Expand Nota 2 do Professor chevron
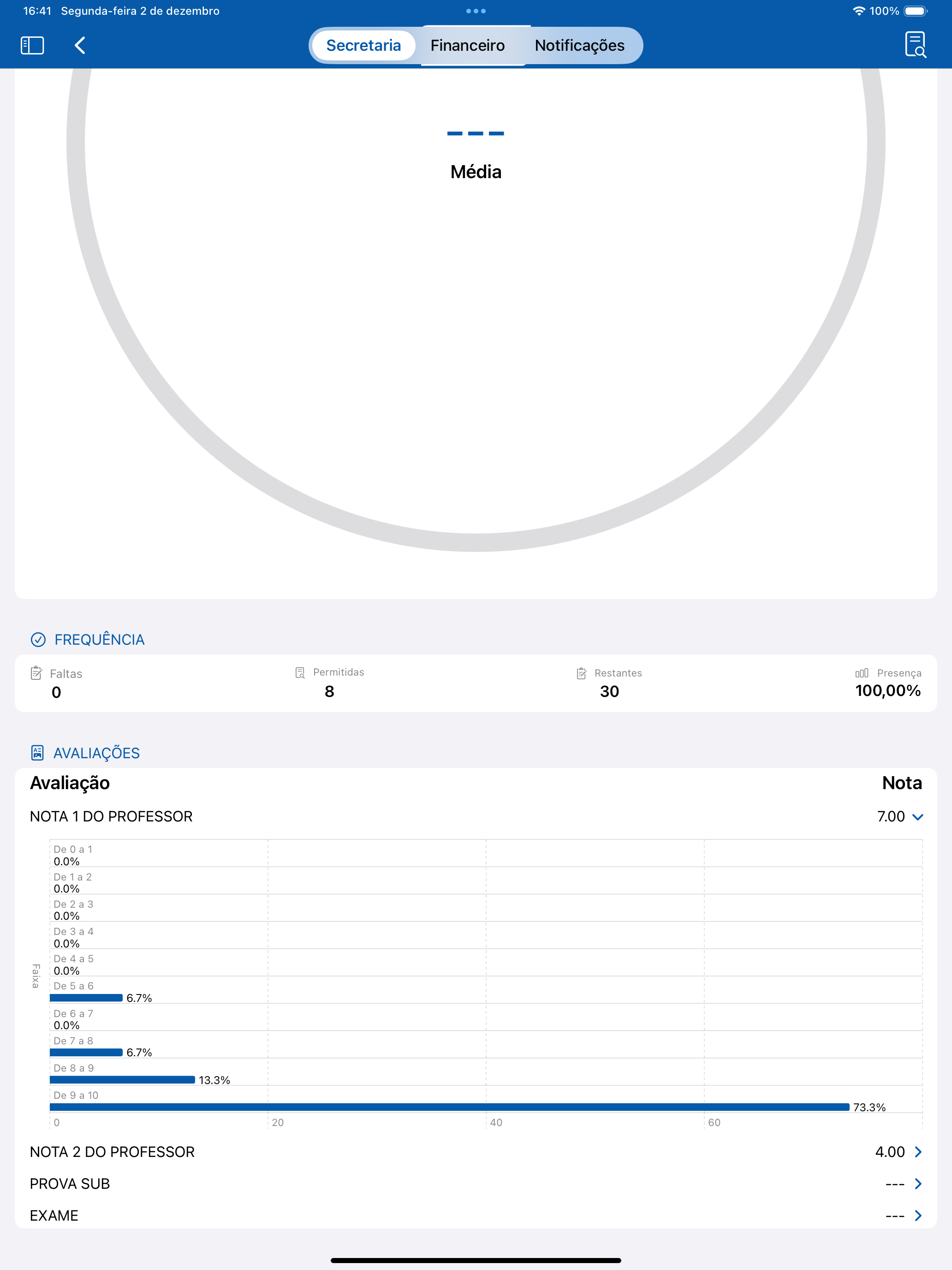 (x=918, y=1152)
